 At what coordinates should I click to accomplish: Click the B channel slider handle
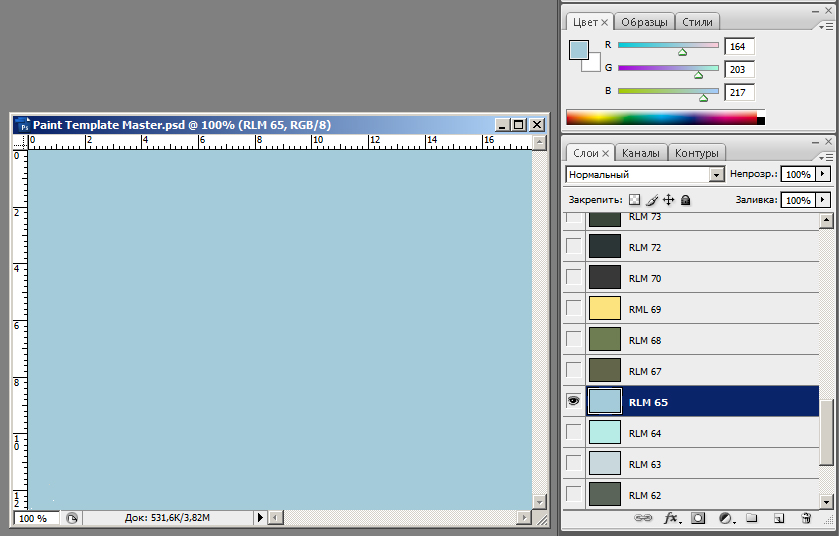(x=704, y=98)
